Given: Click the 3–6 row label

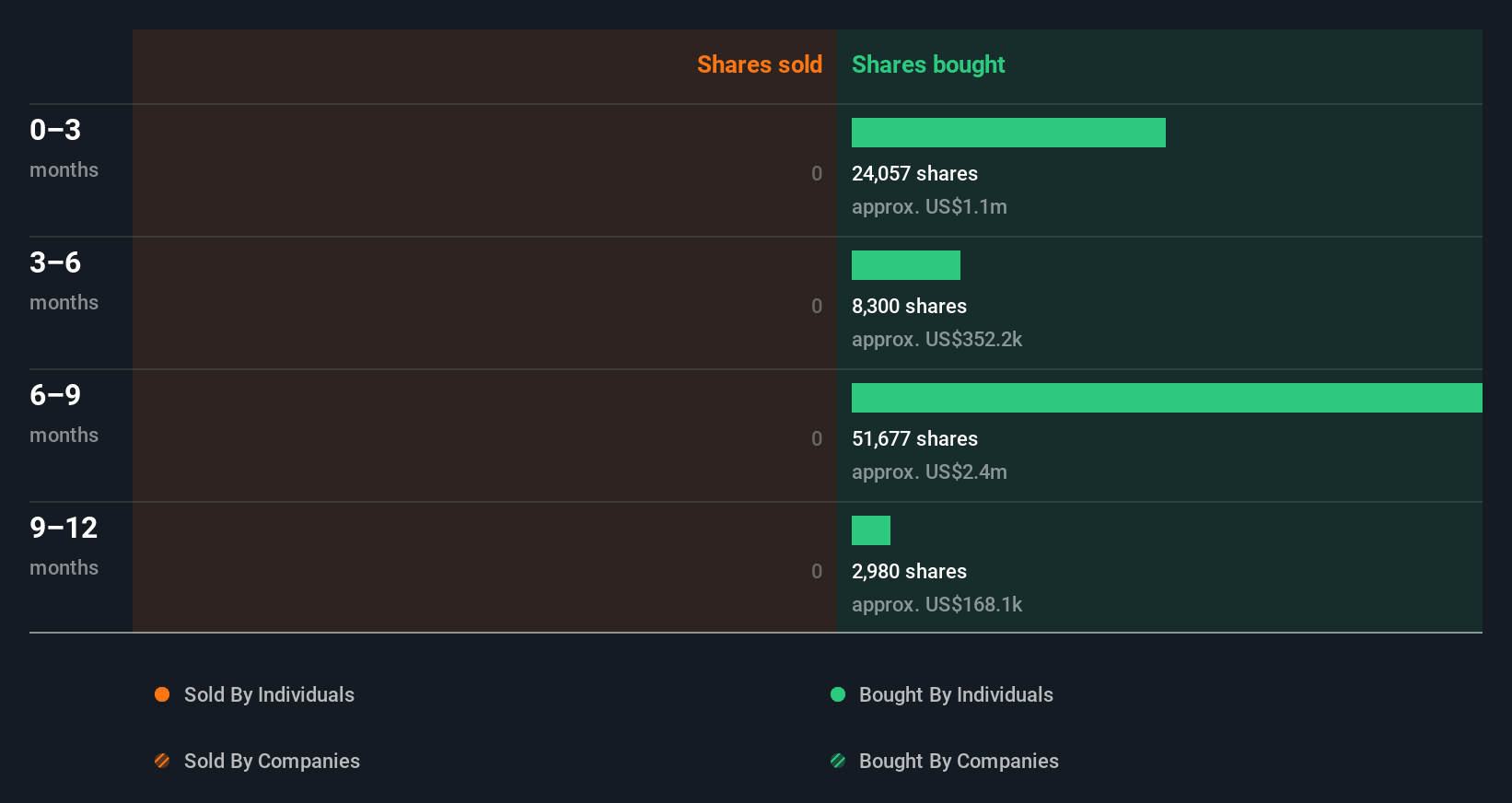Looking at the screenshot, I should [x=55, y=262].
